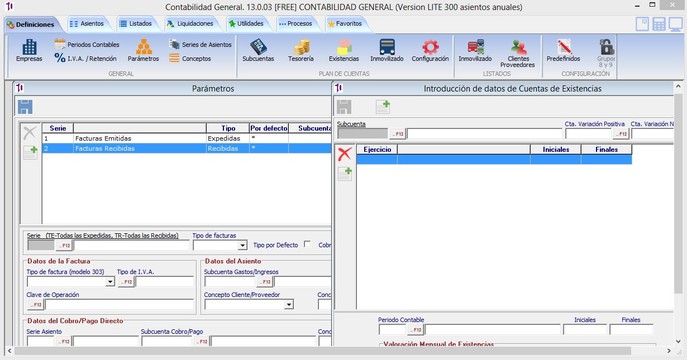Open F12 lookup for Cta. Variación Positiva
Screen dimensions: 687x360
click(621, 134)
